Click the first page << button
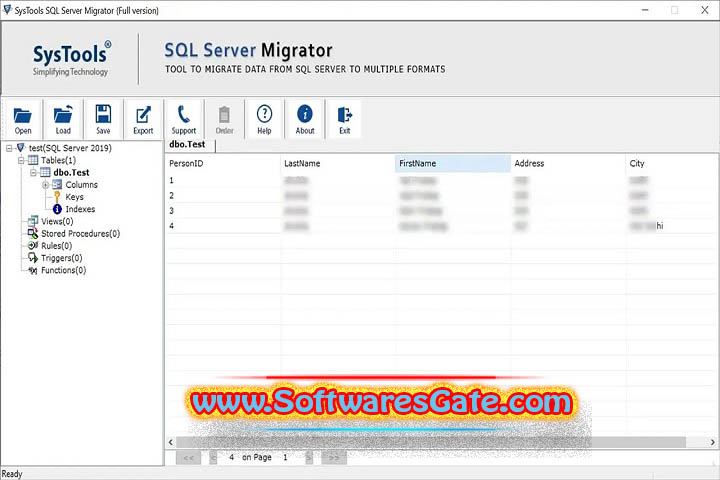 coord(188,457)
